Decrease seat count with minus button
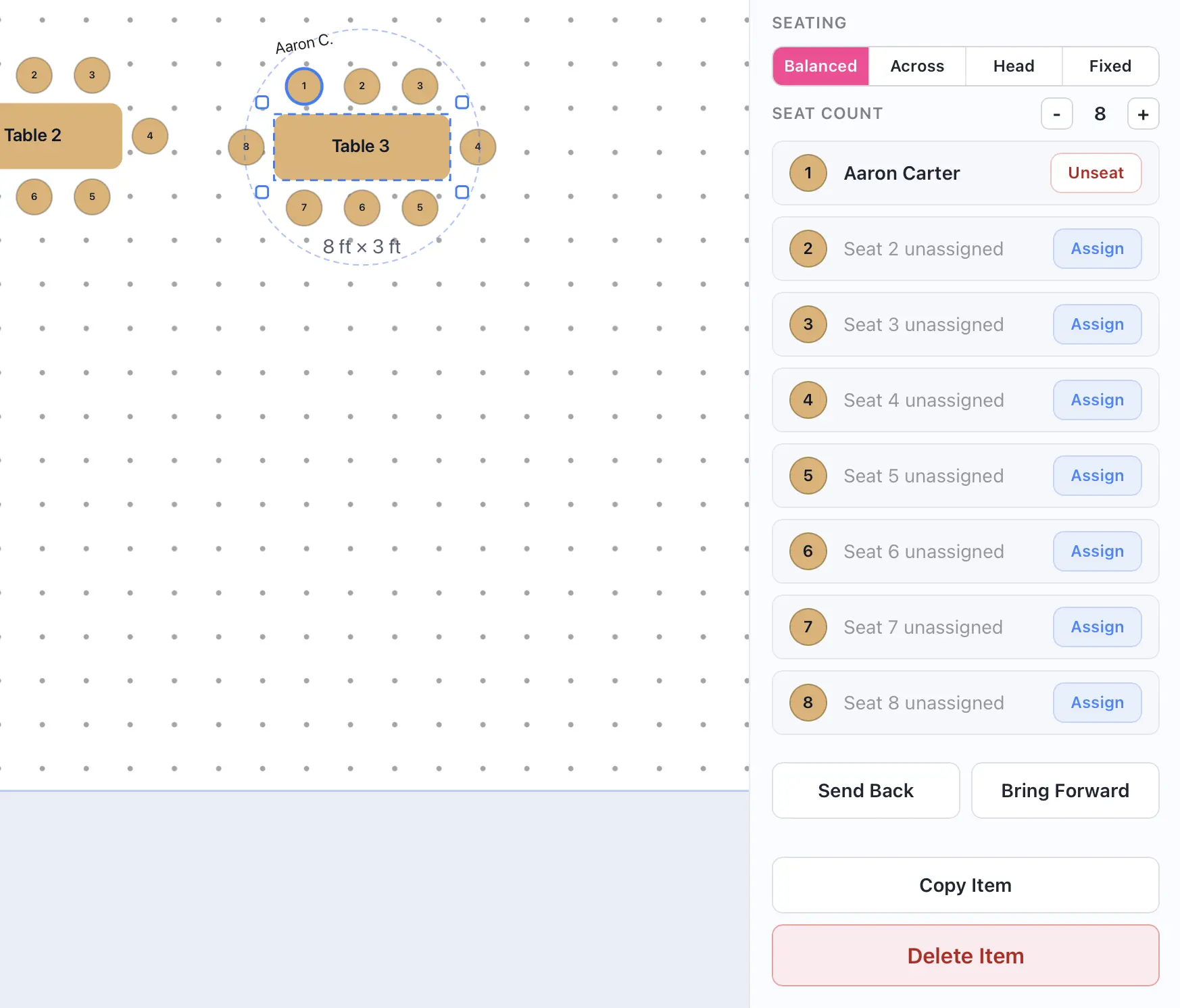Viewport: 1180px width, 1008px height. click(1056, 114)
